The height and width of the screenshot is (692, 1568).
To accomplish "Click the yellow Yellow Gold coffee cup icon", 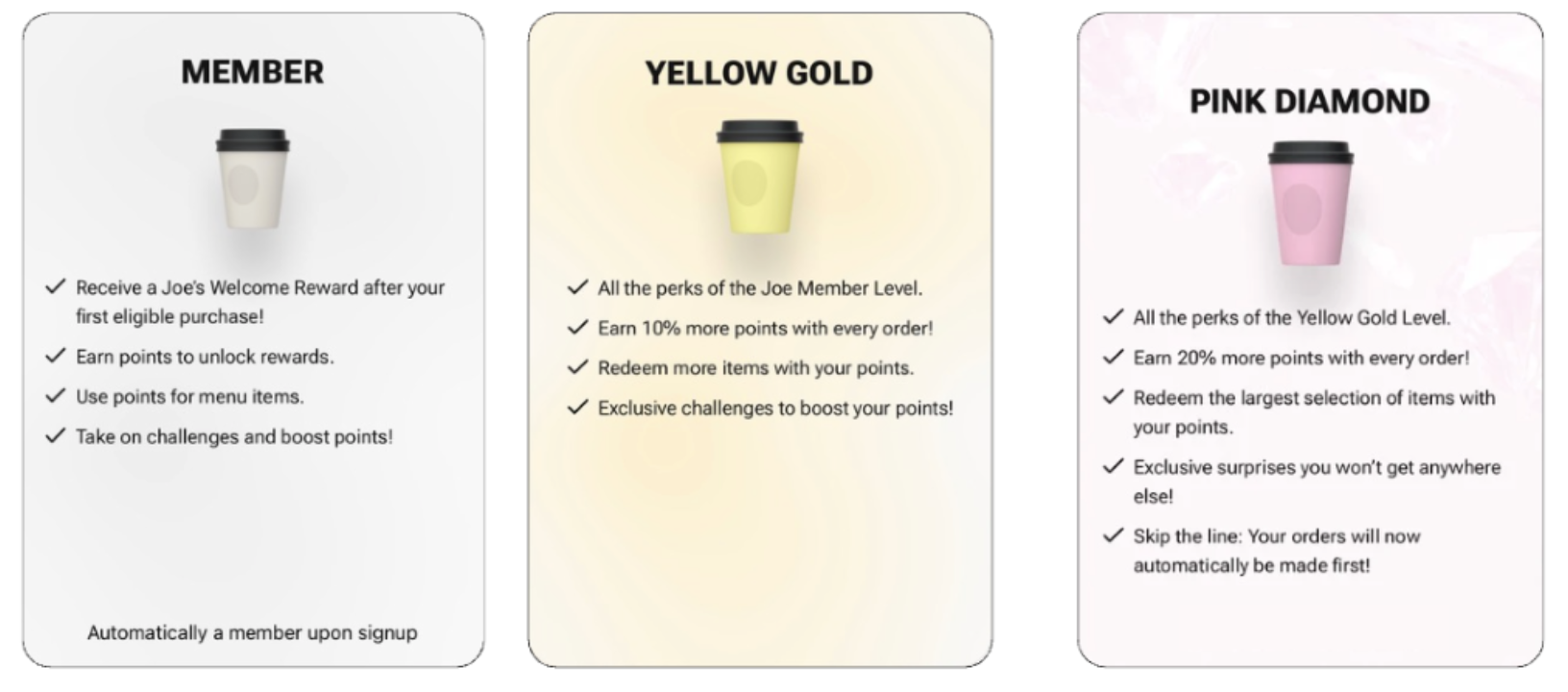I will point(759,178).
